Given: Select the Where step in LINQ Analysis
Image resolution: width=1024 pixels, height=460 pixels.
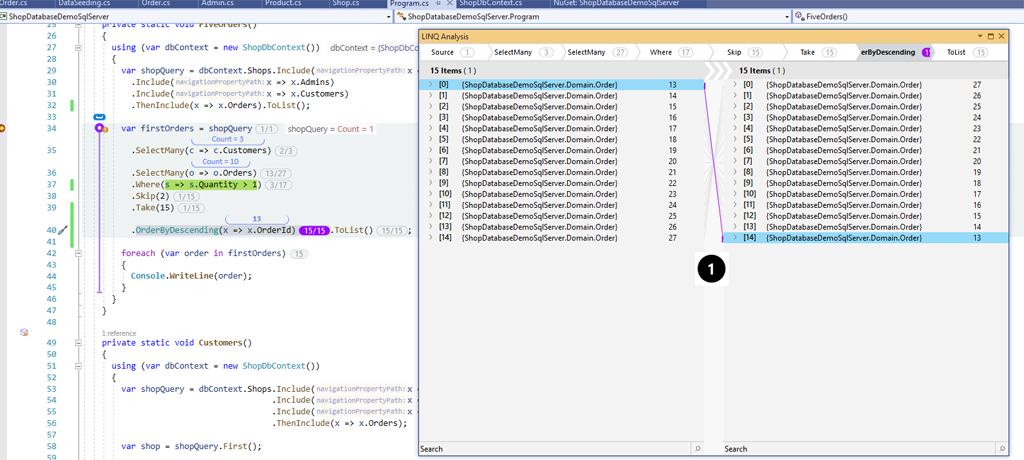Looking at the screenshot, I should pos(671,52).
